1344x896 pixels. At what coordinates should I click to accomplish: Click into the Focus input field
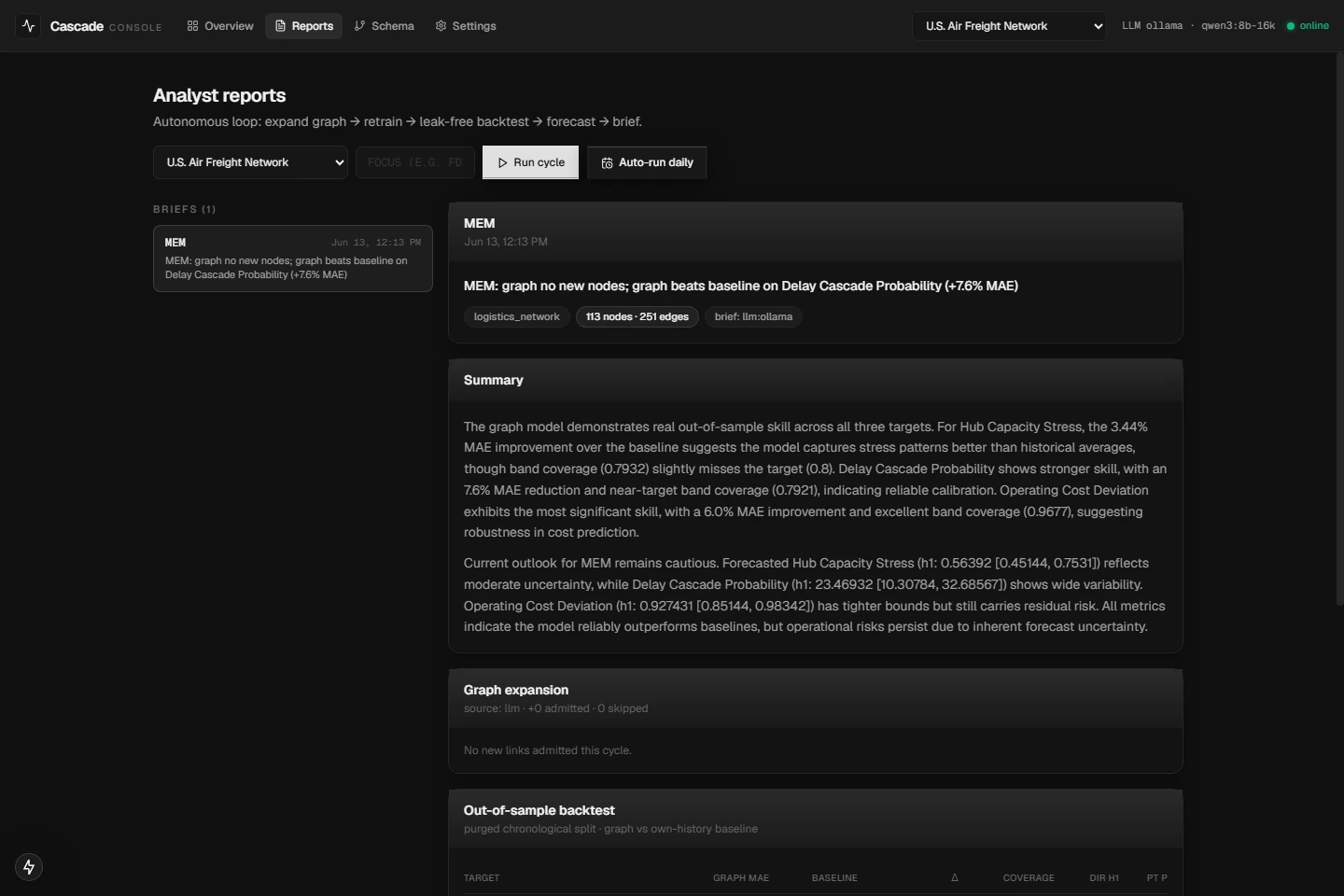tap(415, 162)
